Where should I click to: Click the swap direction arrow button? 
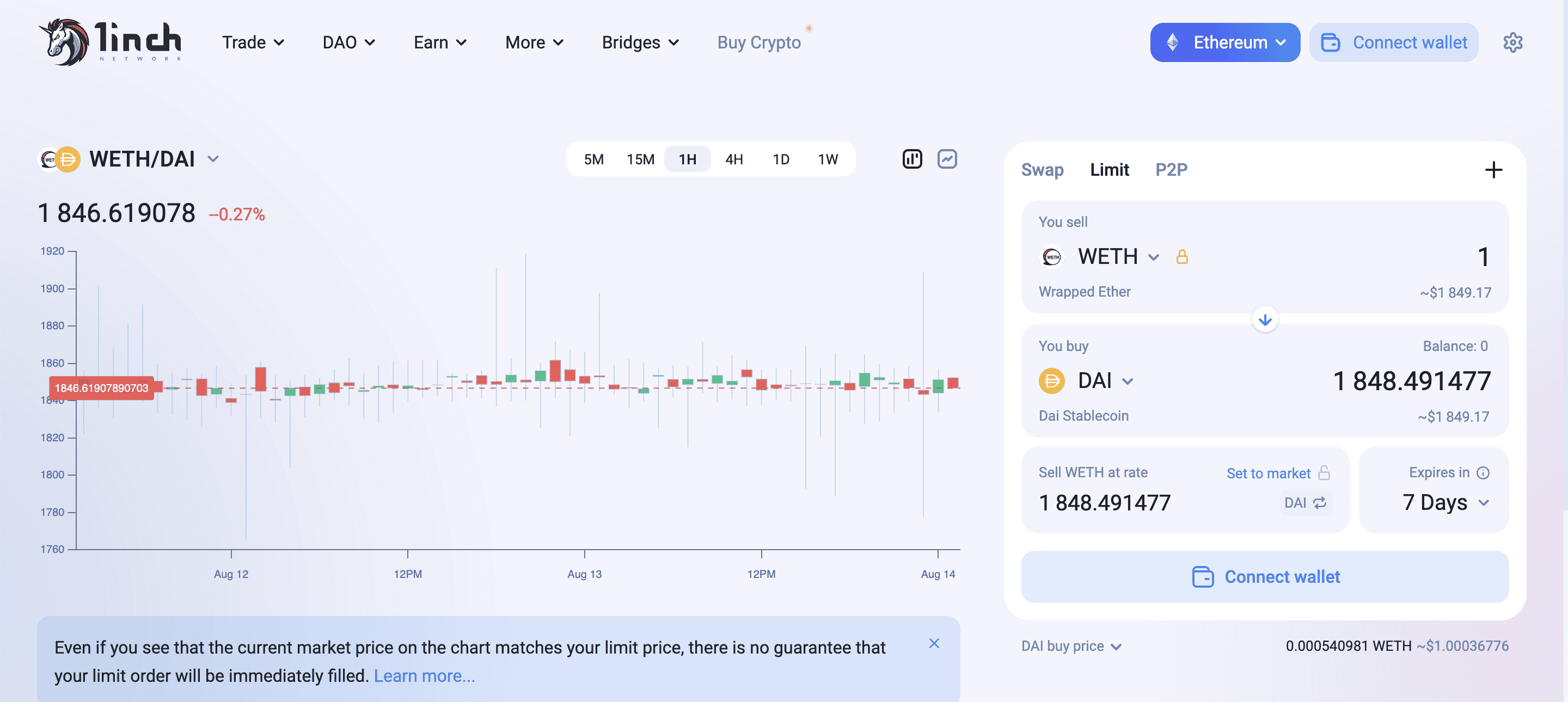point(1265,320)
